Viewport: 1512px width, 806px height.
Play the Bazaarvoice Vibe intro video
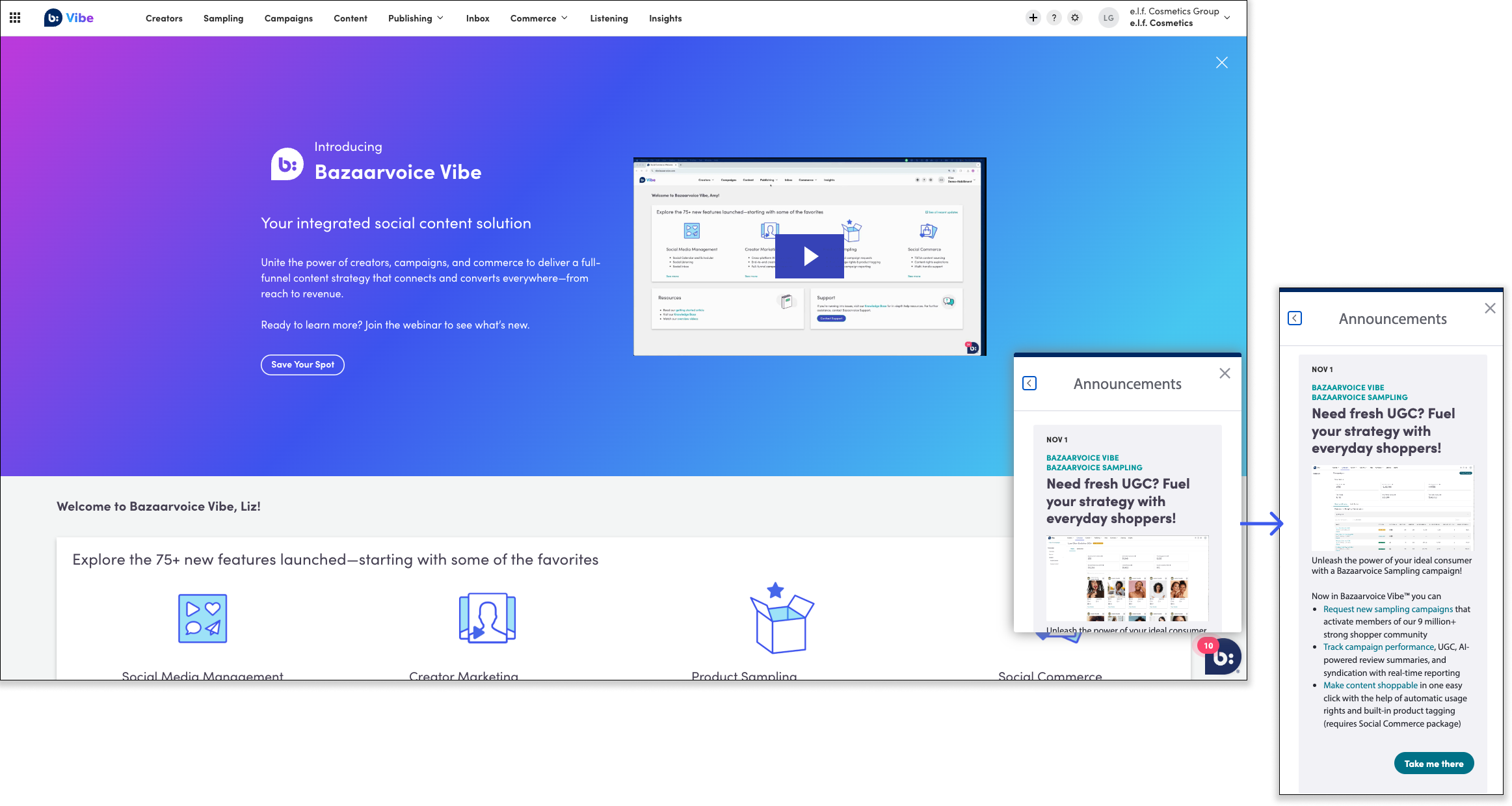pos(810,256)
